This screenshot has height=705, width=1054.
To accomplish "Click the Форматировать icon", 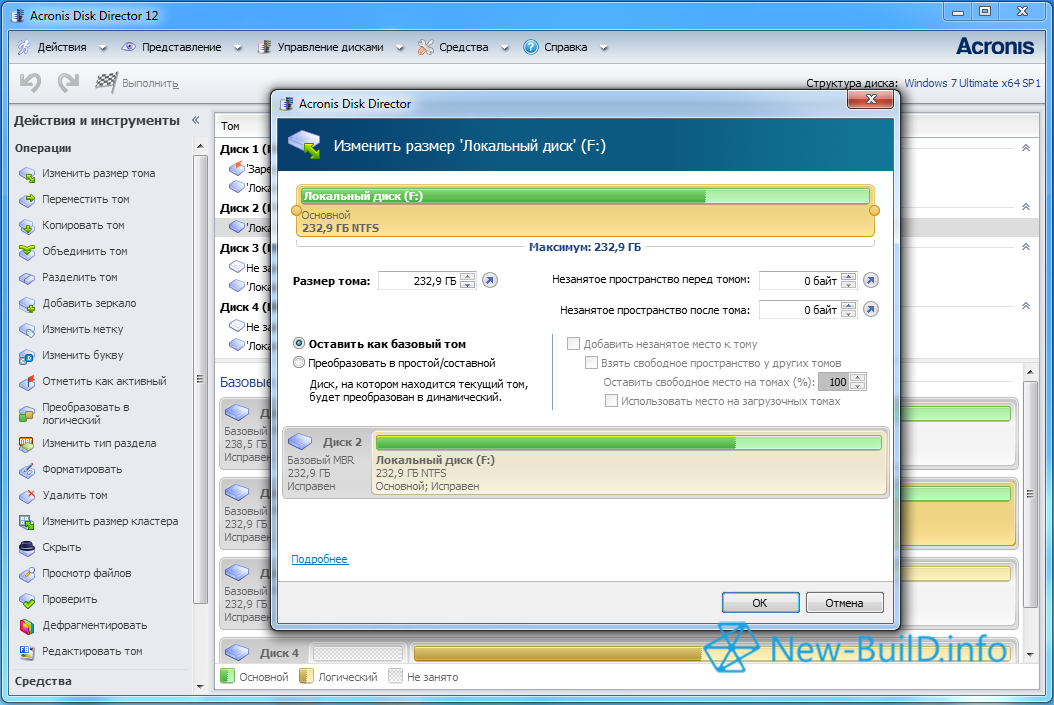I will [x=27, y=470].
